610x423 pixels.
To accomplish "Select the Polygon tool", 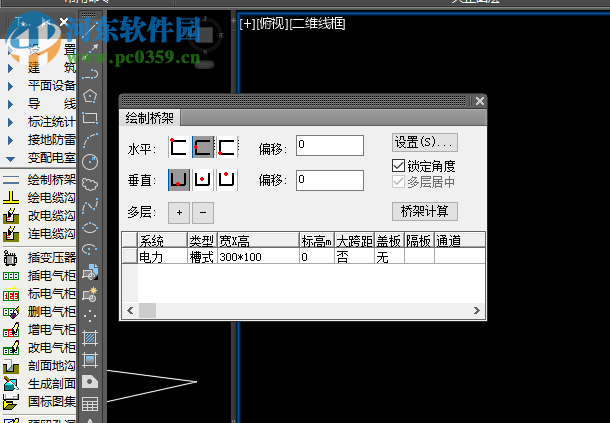I will [90, 96].
